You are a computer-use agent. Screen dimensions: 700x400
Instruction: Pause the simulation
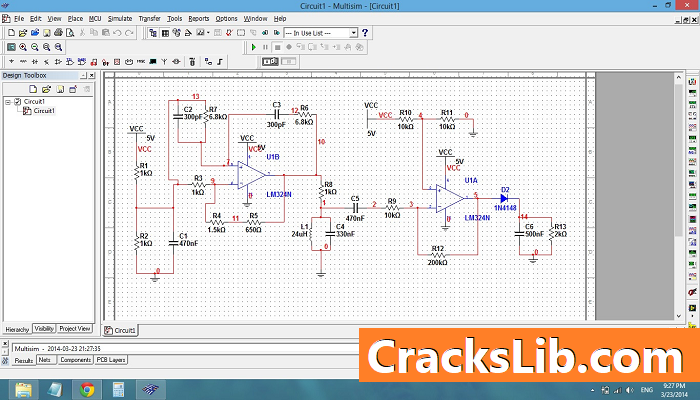265,47
